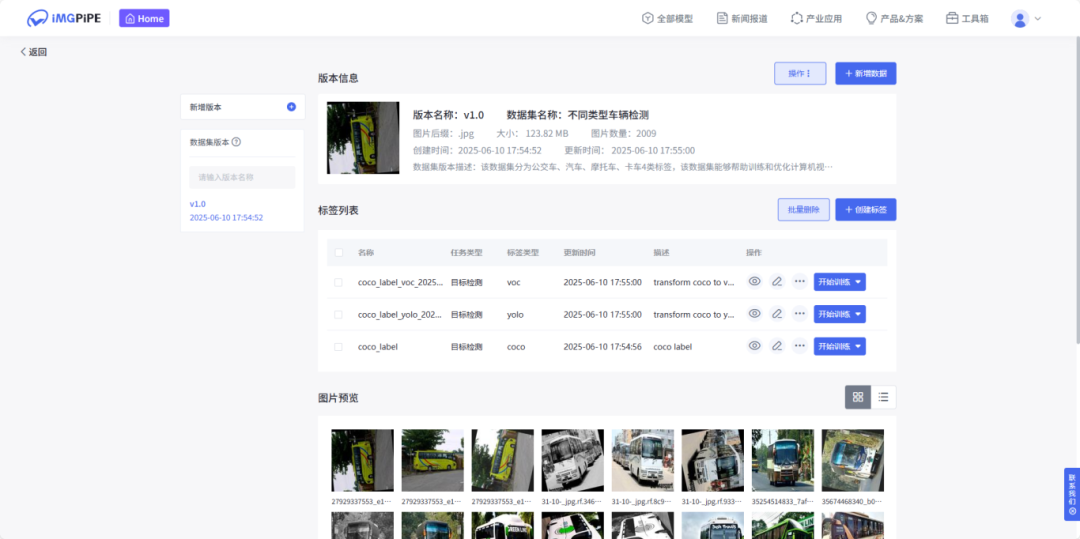Click the 创建标签 button
Image resolution: width=1080 pixels, height=539 pixels.
[866, 210]
